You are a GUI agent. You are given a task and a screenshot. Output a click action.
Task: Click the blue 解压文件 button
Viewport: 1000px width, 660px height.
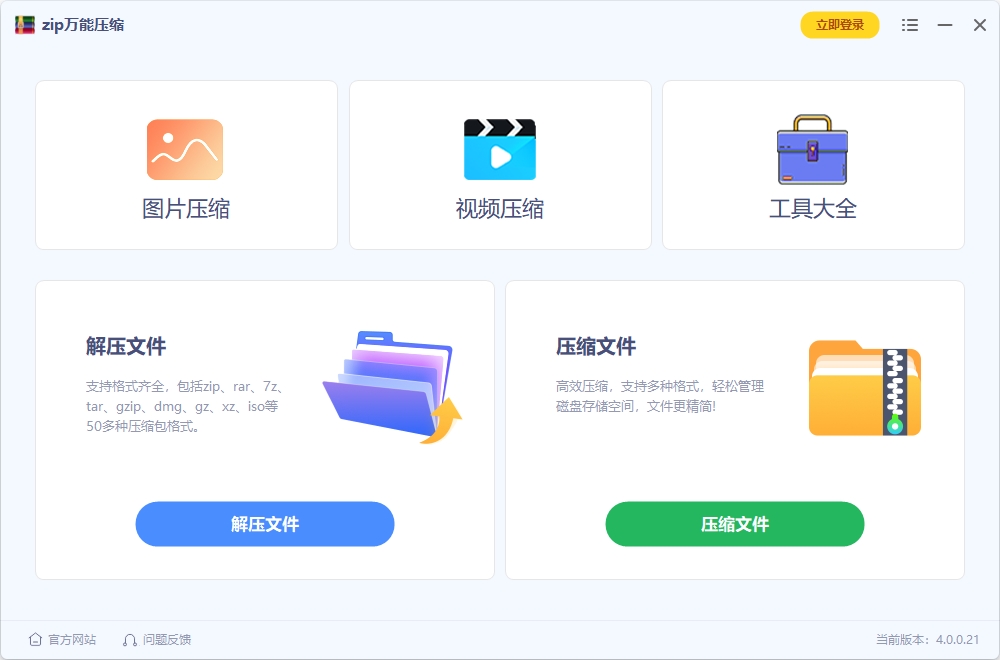pos(265,524)
